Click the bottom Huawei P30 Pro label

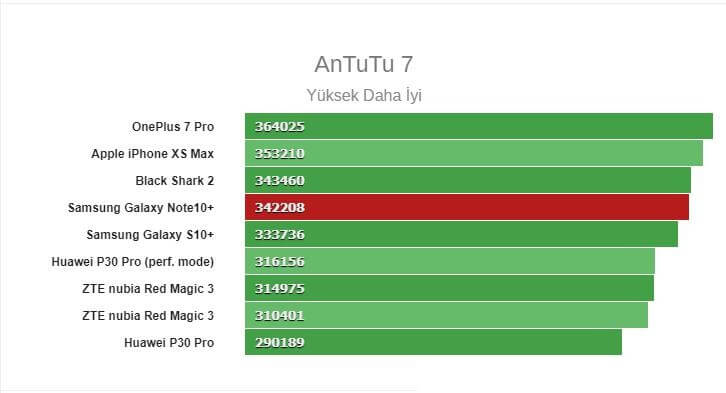(x=169, y=343)
